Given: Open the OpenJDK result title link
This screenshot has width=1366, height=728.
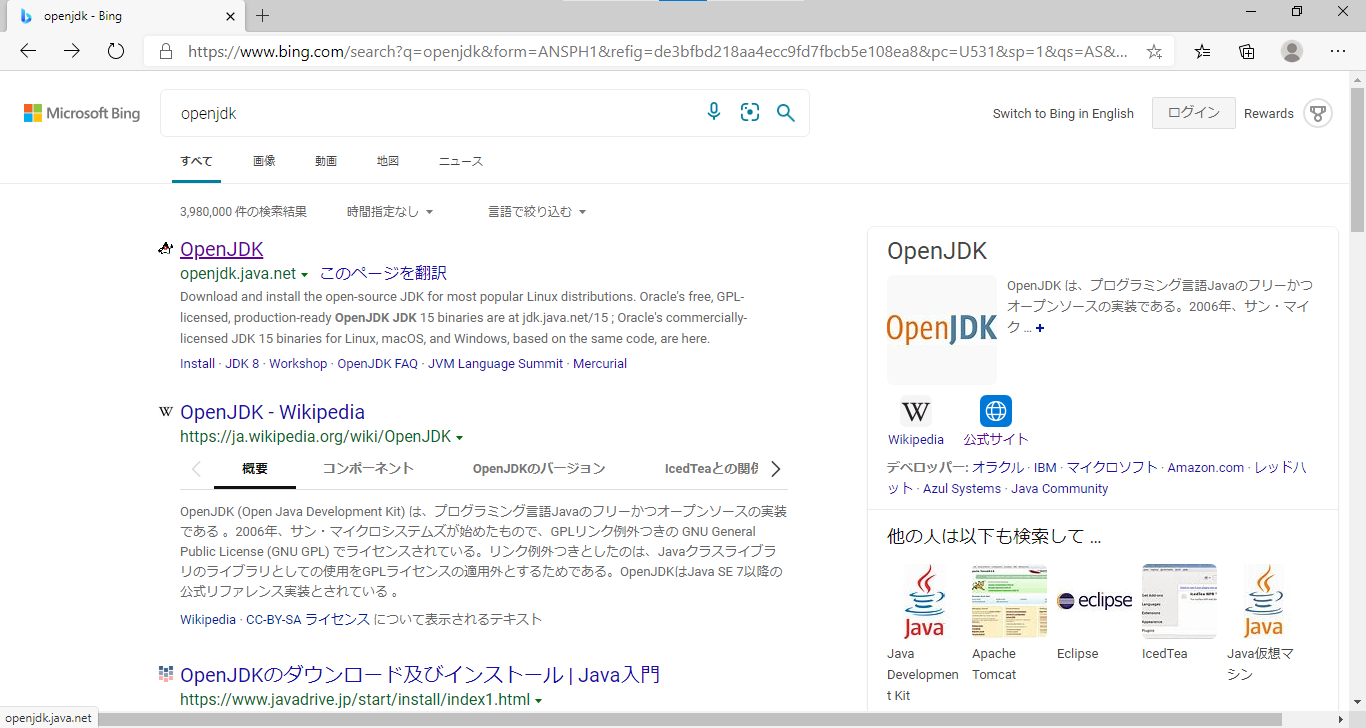Looking at the screenshot, I should (222, 249).
